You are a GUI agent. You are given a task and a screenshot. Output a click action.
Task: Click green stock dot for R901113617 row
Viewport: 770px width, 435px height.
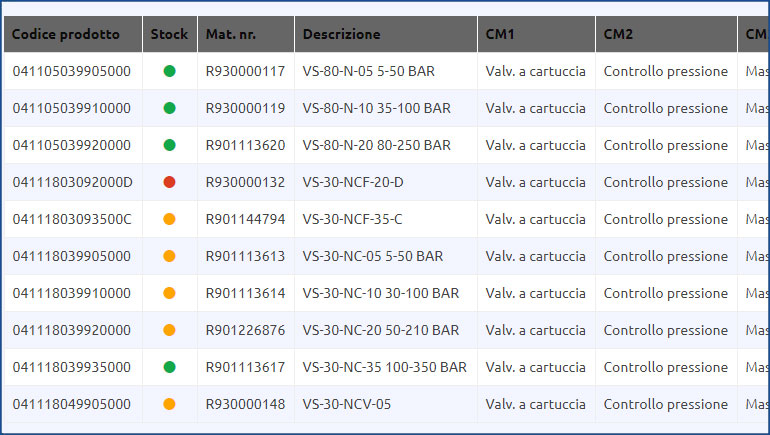(x=169, y=367)
